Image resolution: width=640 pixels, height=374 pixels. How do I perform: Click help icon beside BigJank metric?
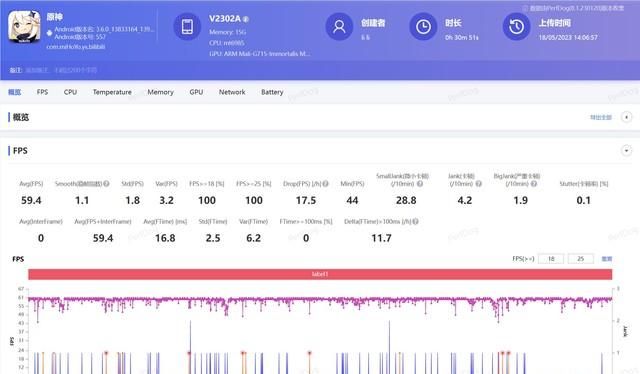click(534, 184)
